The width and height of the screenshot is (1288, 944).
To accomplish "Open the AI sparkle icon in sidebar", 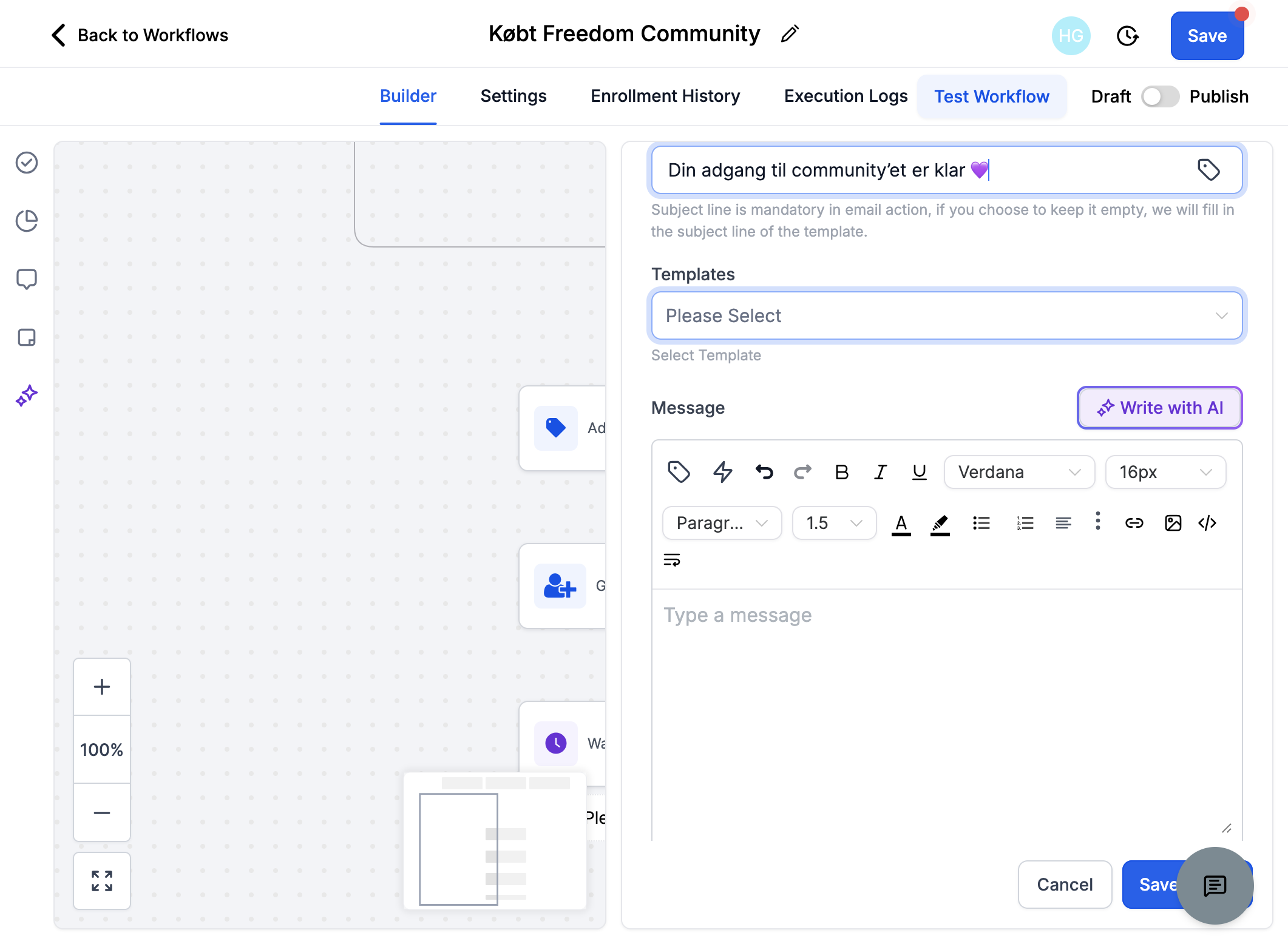I will [27, 396].
